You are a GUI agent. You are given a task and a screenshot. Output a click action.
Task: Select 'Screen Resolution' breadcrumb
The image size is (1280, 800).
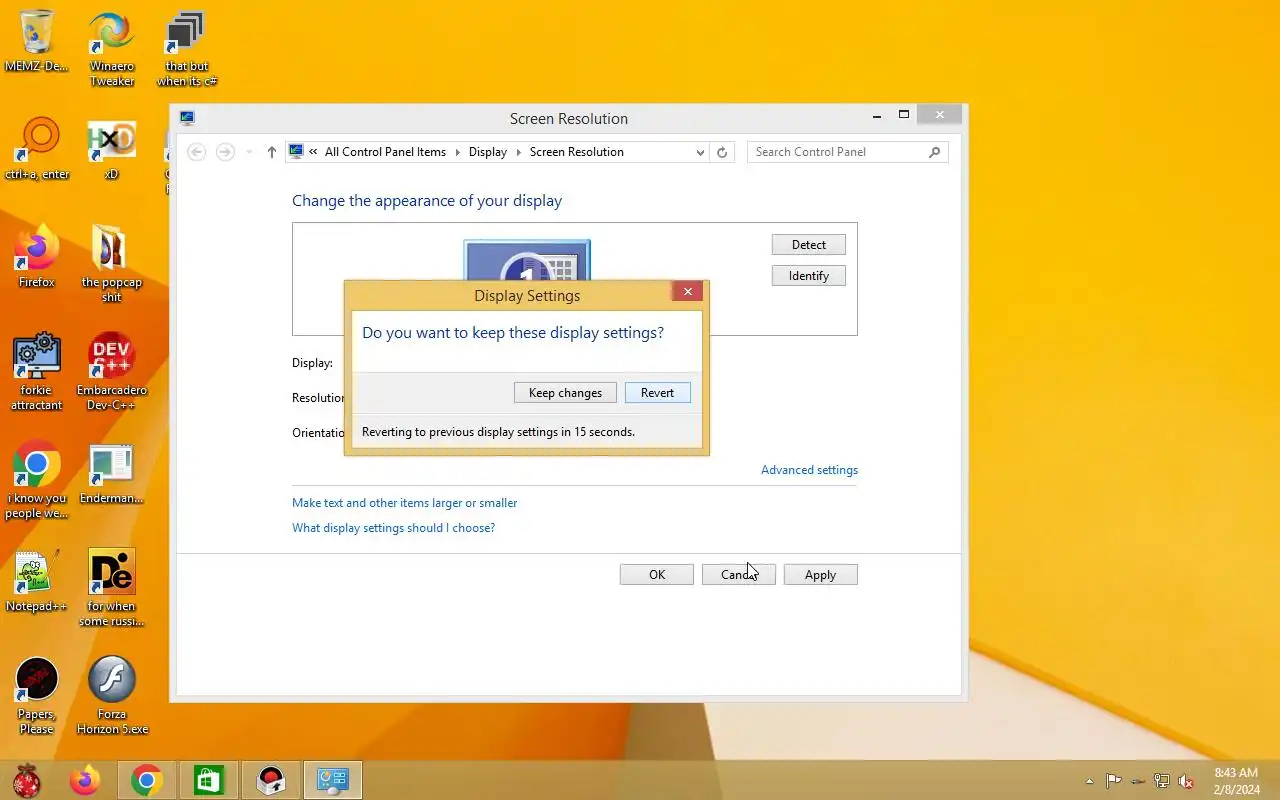[x=577, y=152]
